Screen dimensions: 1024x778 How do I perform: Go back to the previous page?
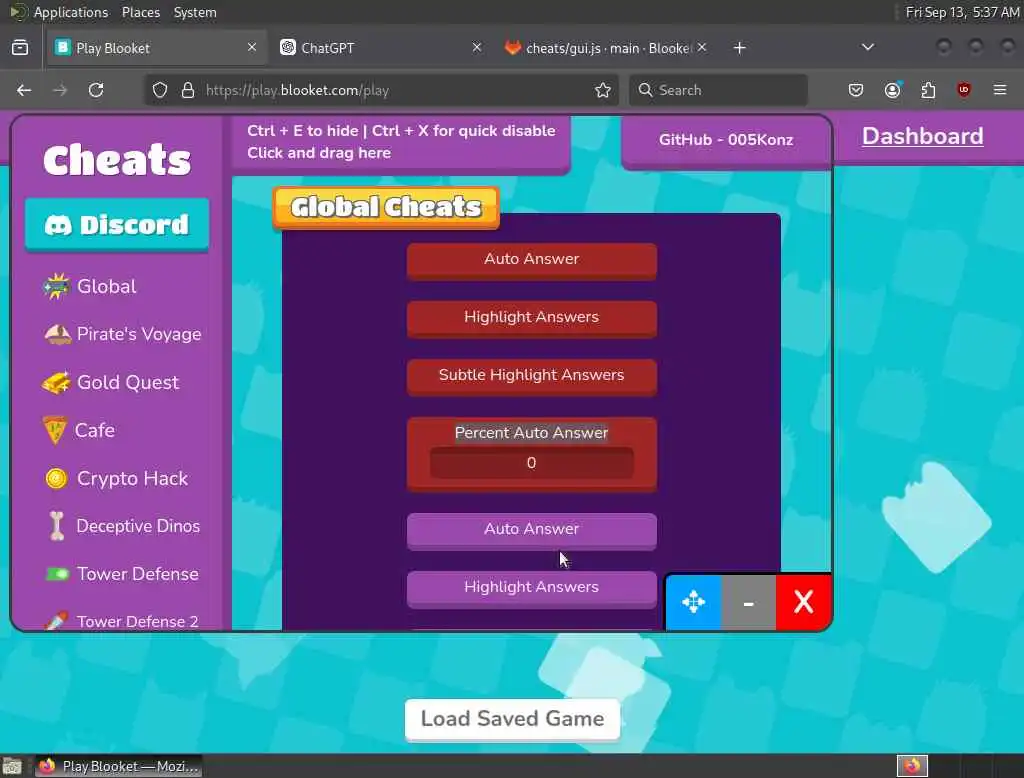(24, 90)
